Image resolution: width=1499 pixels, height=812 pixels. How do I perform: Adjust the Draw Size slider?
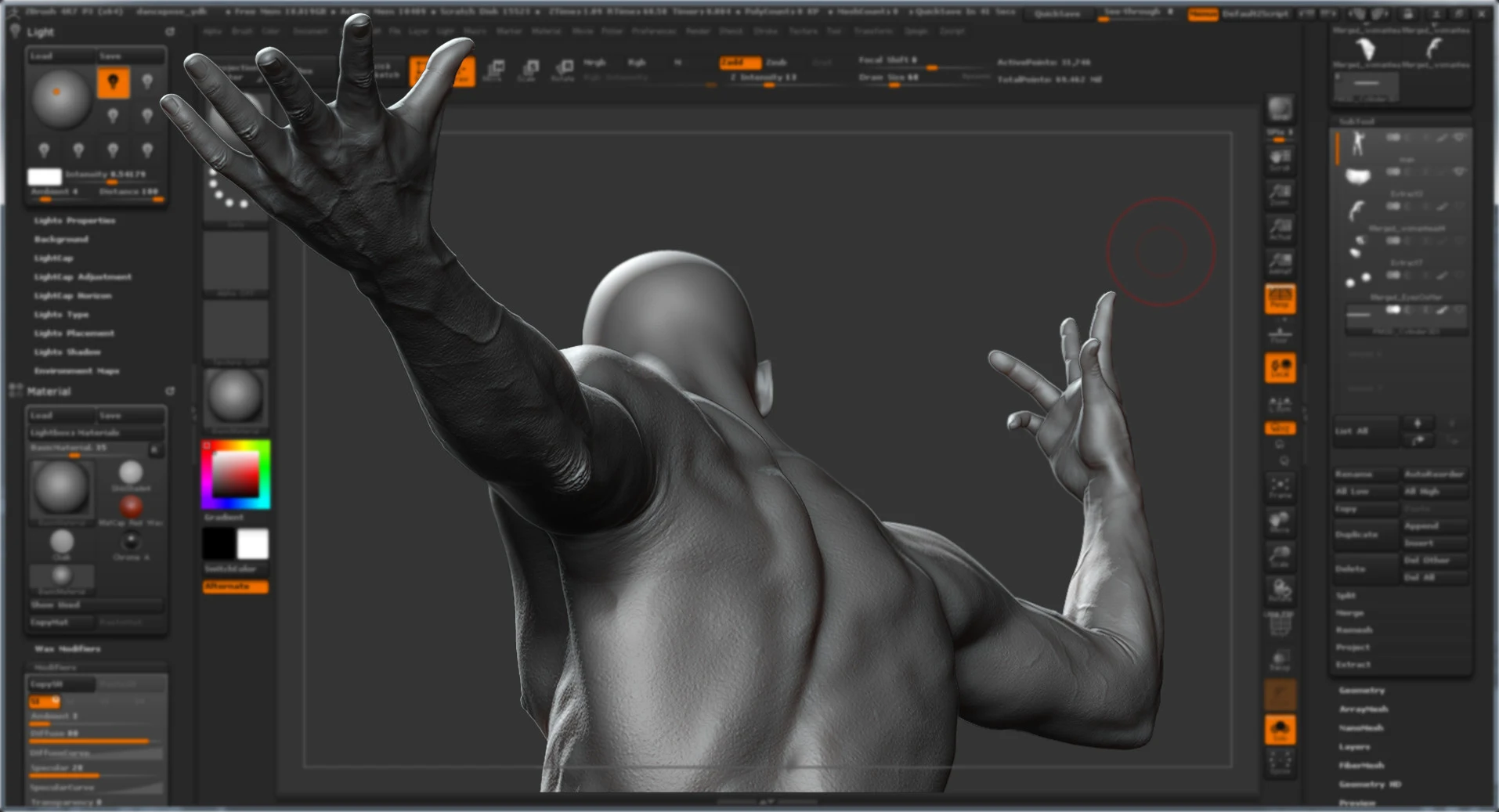(923, 78)
